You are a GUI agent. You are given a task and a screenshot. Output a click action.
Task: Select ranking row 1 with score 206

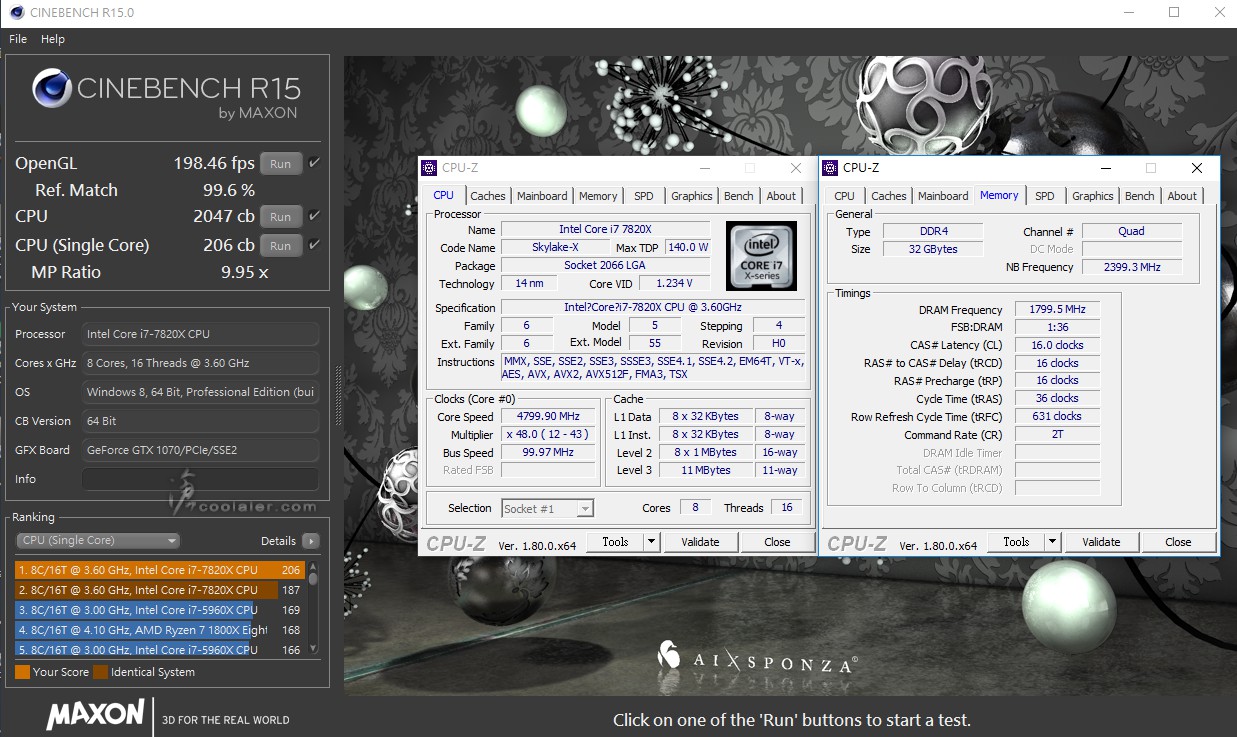pyautogui.click(x=160, y=570)
